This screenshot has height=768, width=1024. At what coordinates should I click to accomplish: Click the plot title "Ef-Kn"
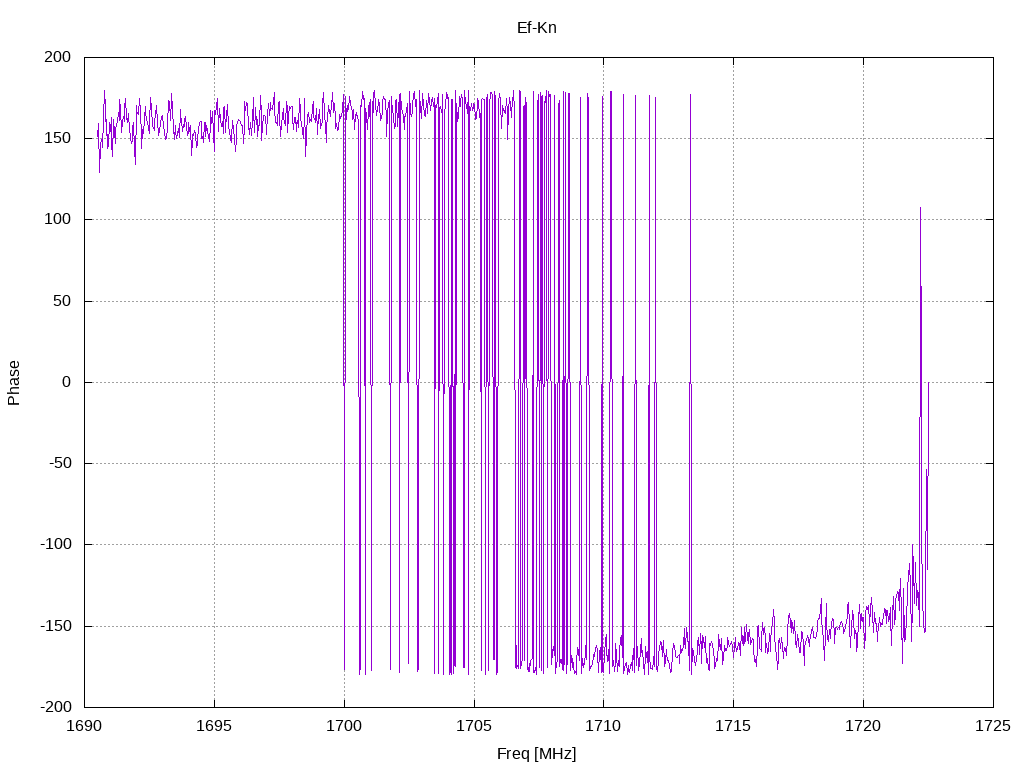coord(536,27)
